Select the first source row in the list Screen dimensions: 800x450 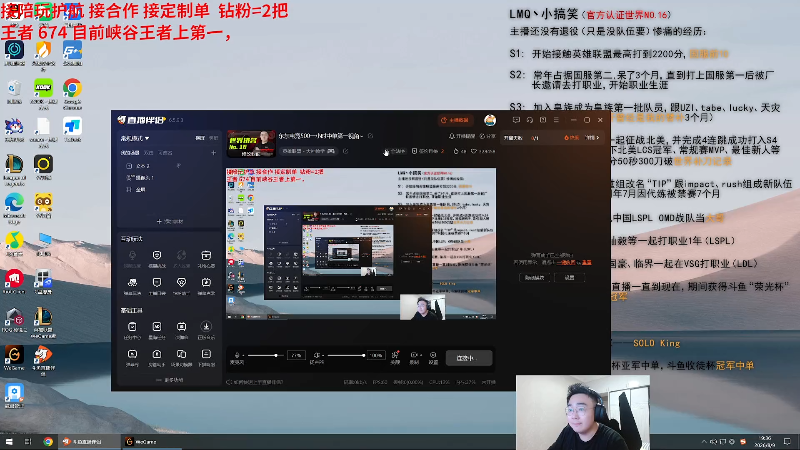167,166
